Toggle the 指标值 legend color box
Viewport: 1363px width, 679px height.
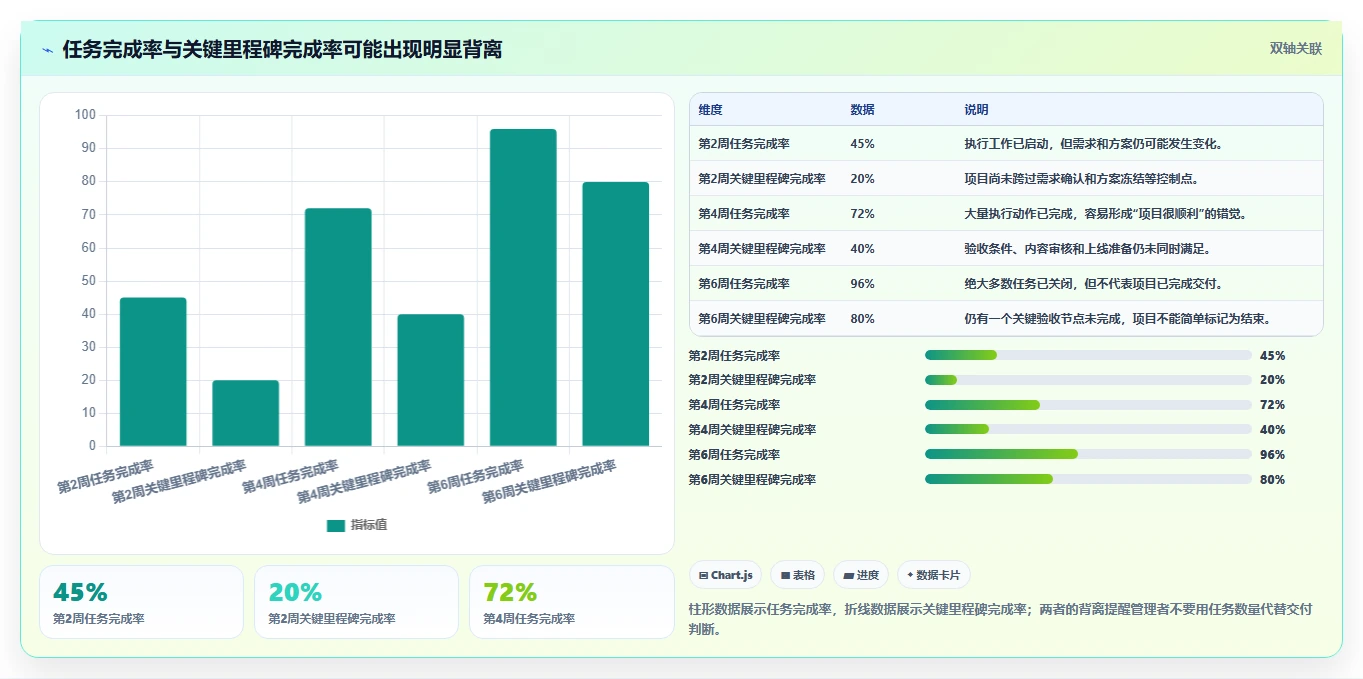pos(336,526)
